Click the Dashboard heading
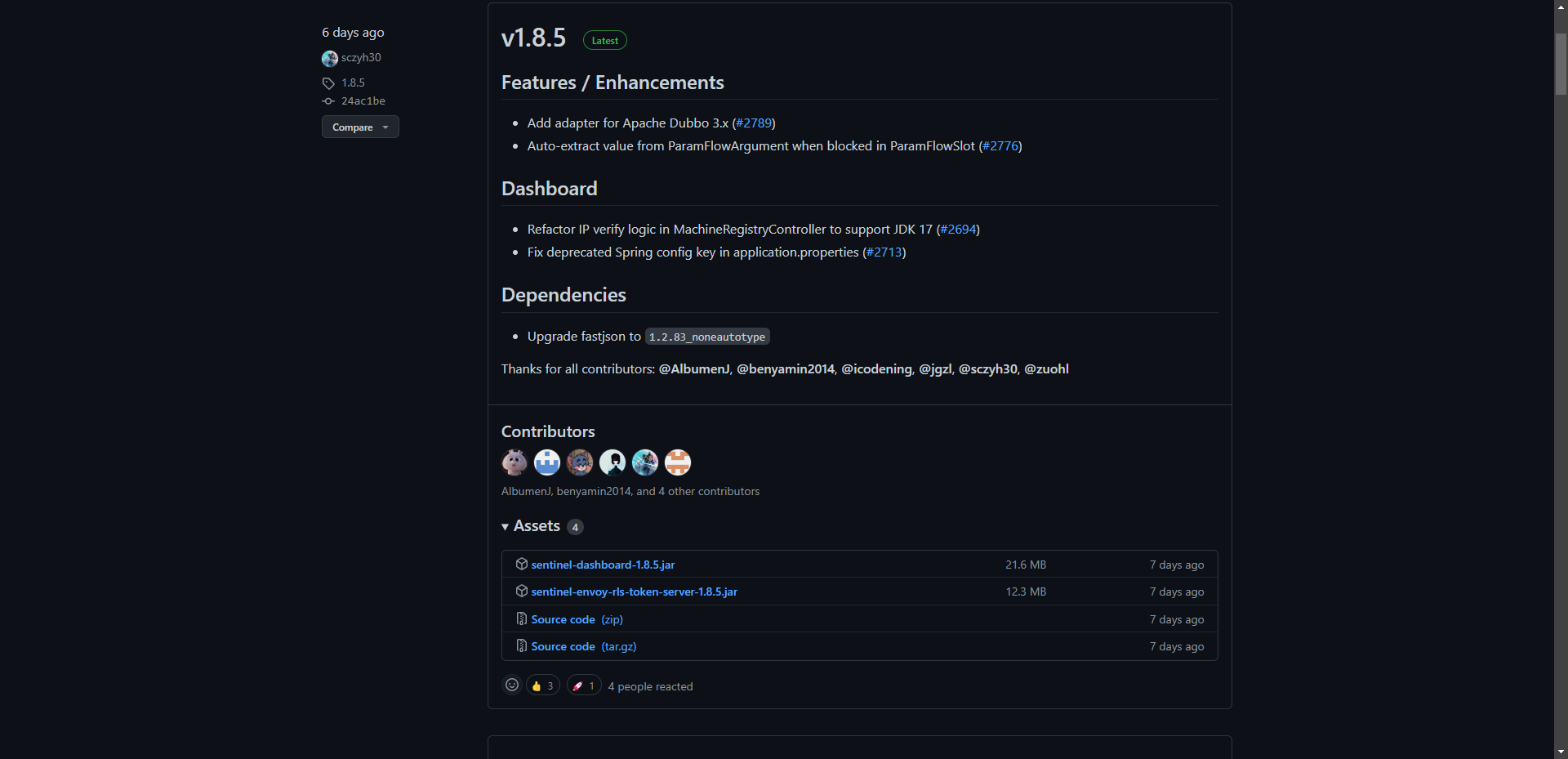1568x759 pixels. (550, 189)
